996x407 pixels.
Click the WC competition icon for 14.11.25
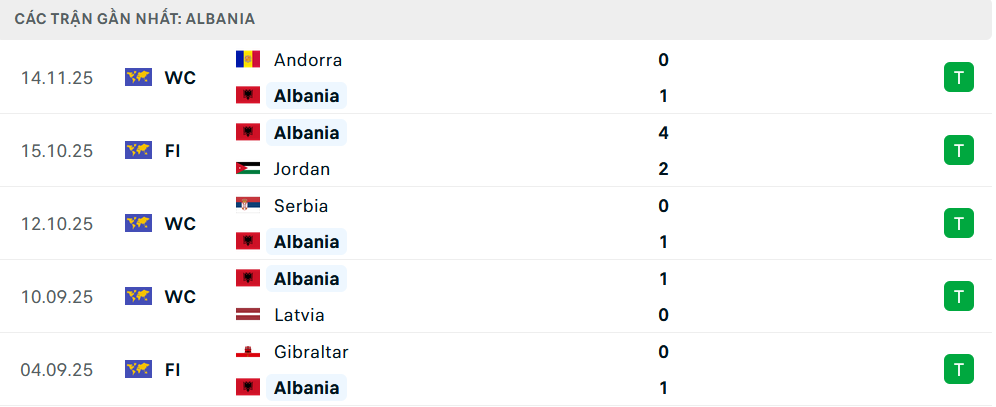[138, 78]
